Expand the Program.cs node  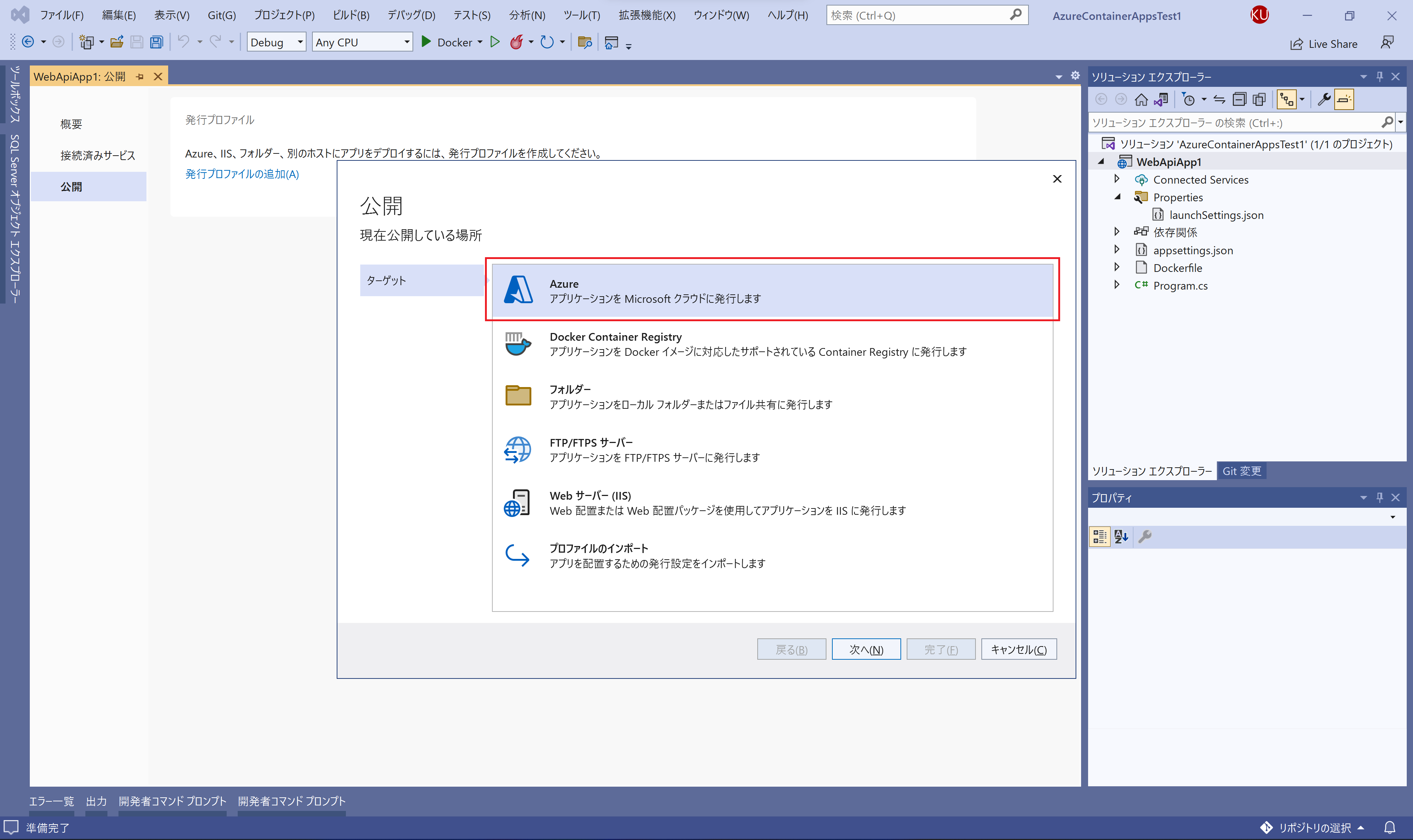click(1117, 285)
